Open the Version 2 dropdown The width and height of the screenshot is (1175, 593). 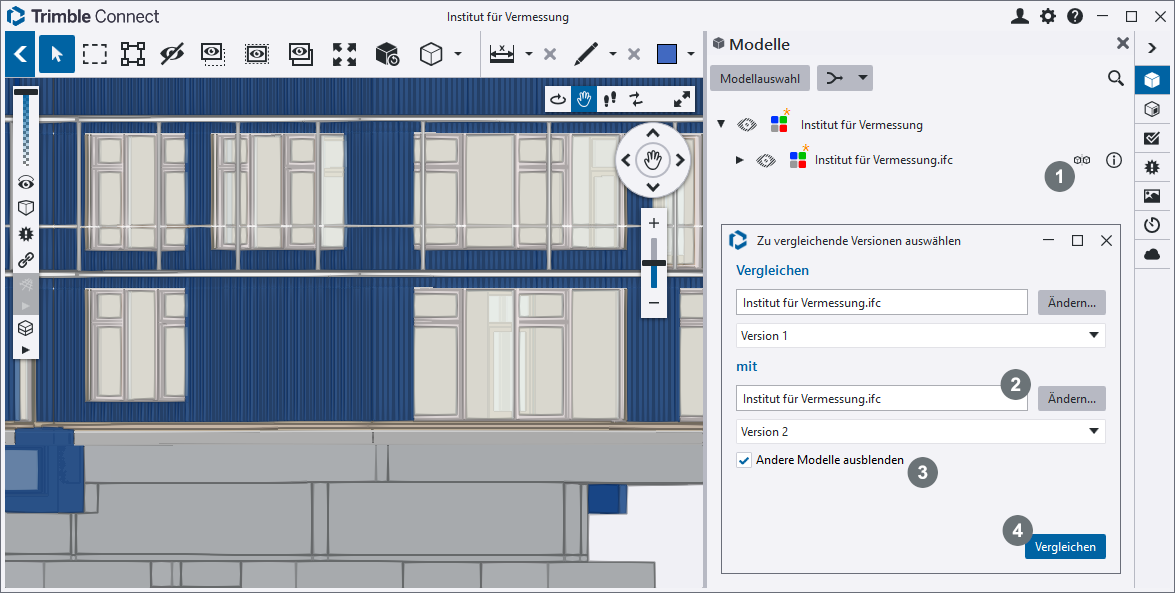click(x=920, y=432)
